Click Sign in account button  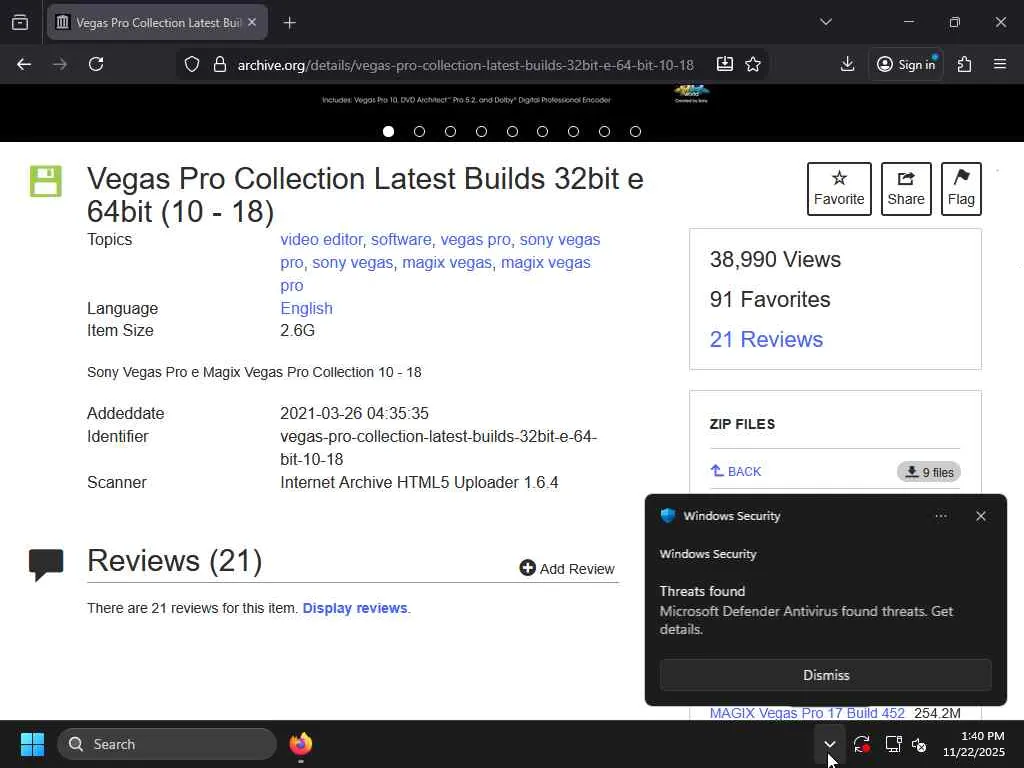click(x=906, y=64)
